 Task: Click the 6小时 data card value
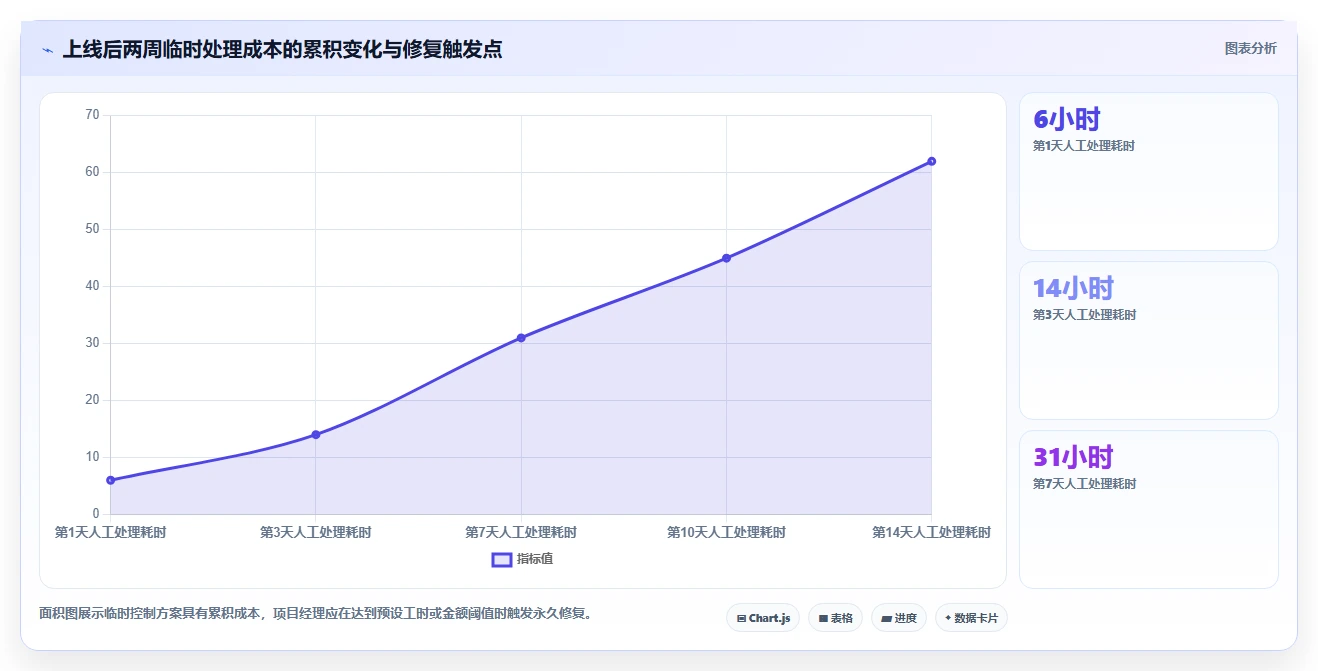click(1067, 119)
